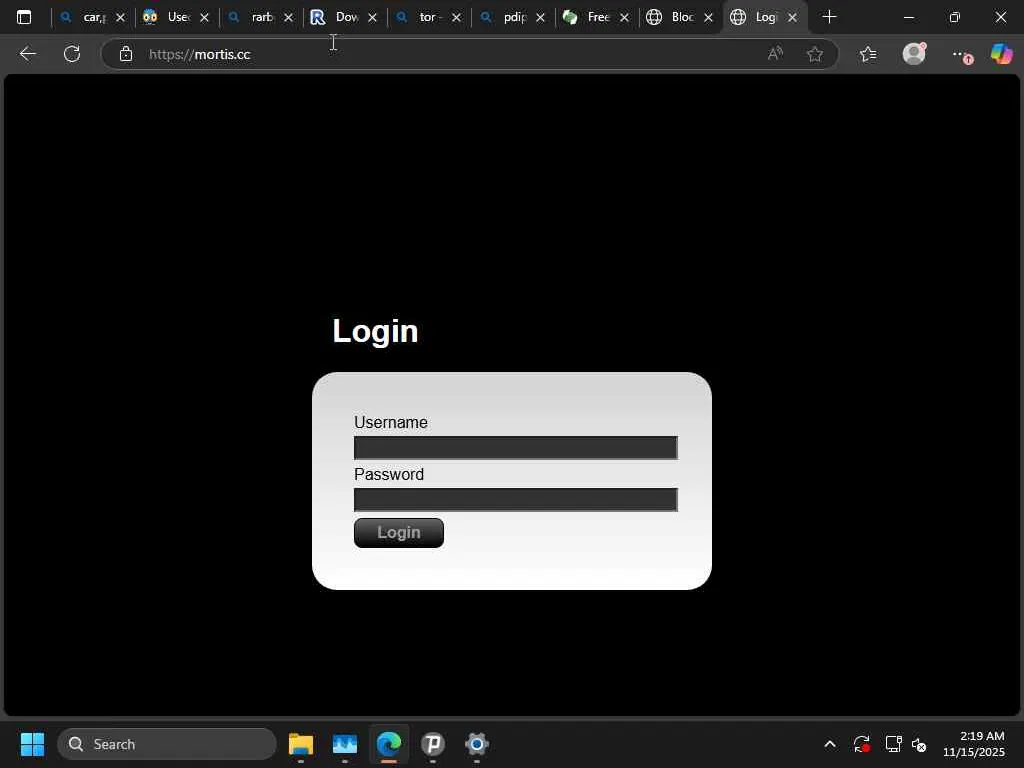Click the Password input field
The height and width of the screenshot is (768, 1024).
[515, 500]
